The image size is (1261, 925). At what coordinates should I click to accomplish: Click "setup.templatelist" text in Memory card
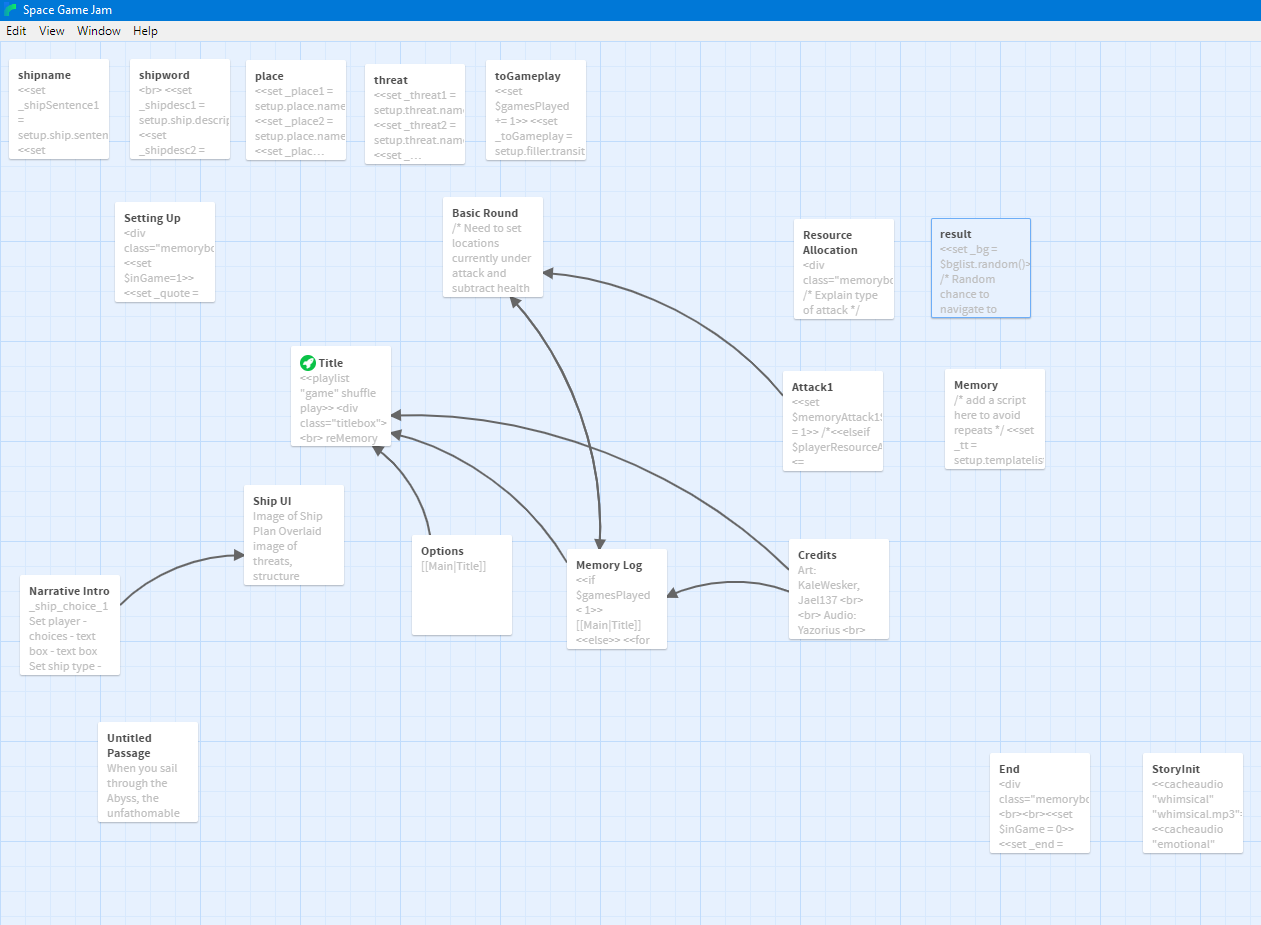[999, 460]
